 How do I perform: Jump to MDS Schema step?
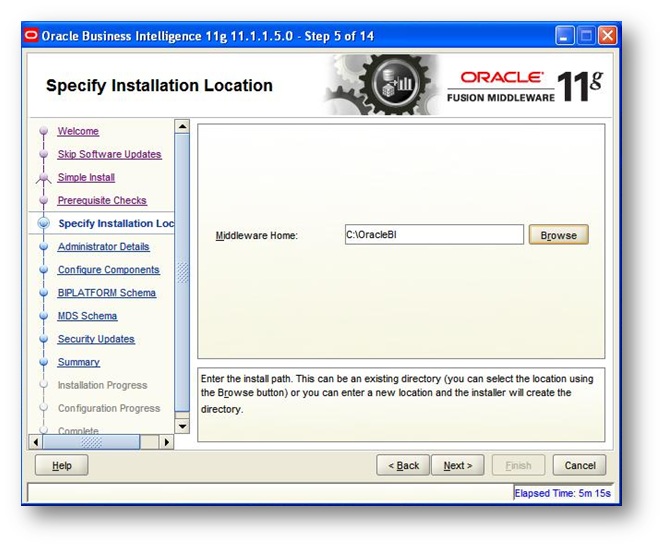(87, 316)
